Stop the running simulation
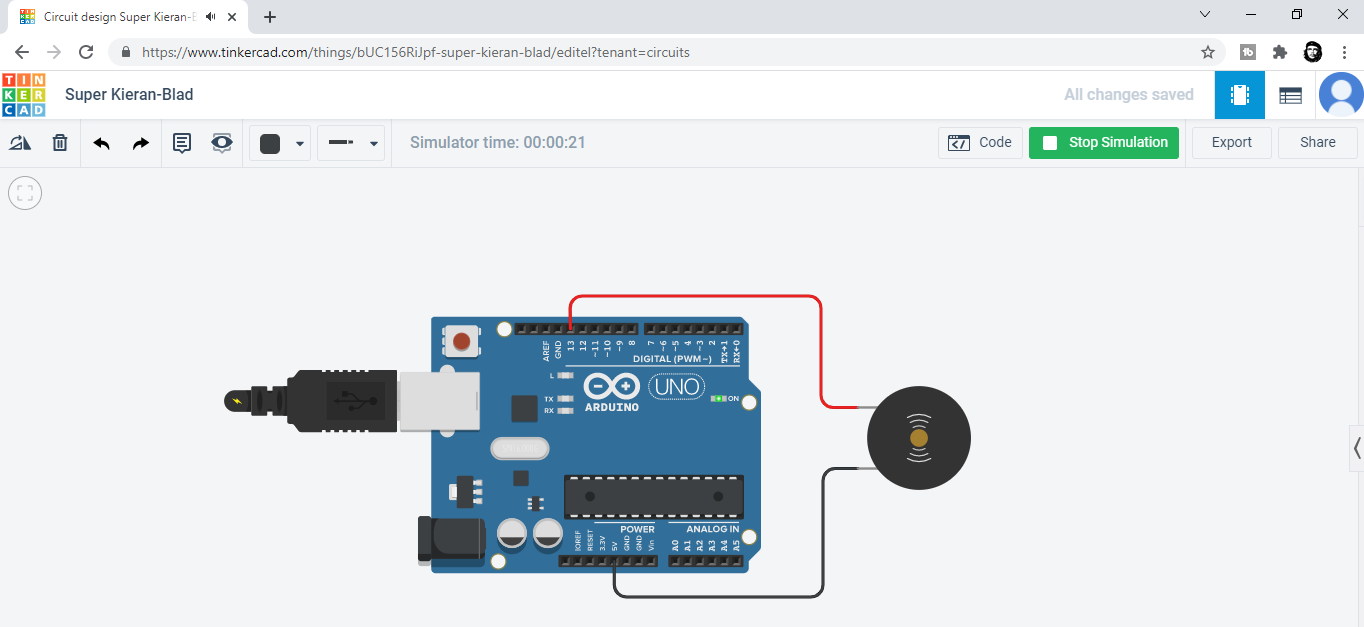1364x627 pixels. (1104, 143)
